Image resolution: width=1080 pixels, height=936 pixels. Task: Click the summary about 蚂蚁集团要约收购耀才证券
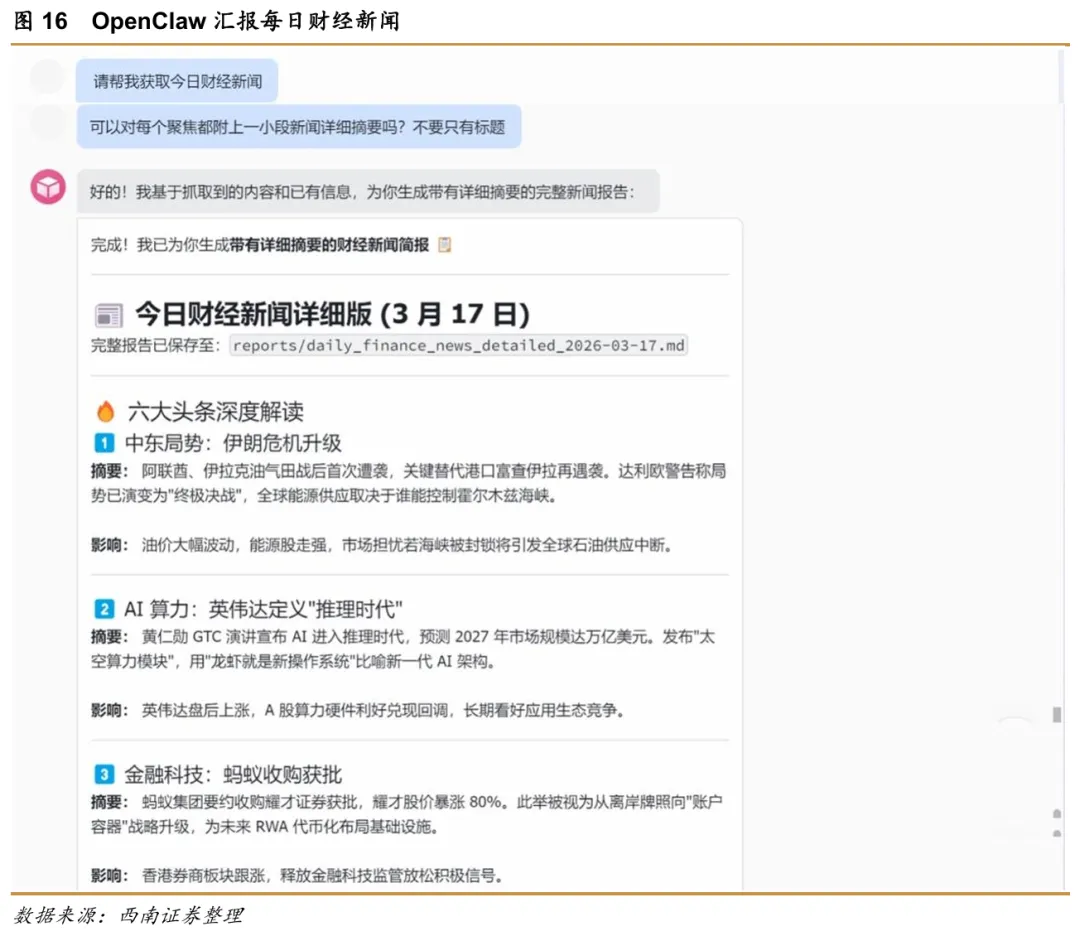(406, 814)
